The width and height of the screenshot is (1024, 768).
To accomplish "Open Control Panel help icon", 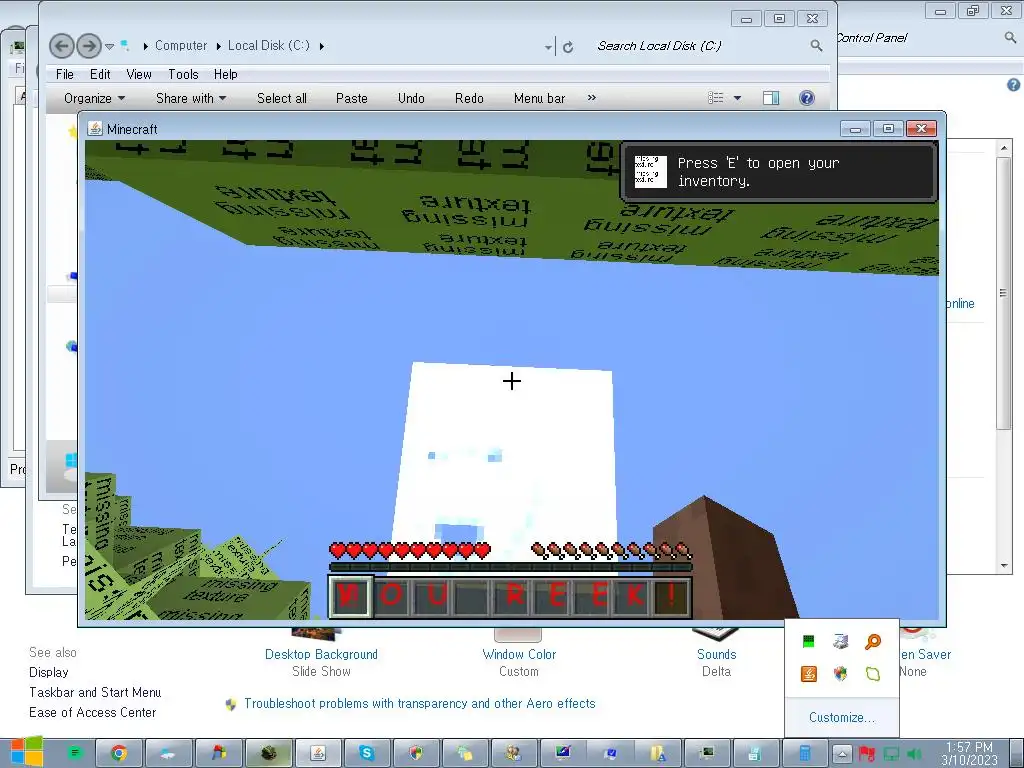I will pyautogui.click(x=1014, y=84).
